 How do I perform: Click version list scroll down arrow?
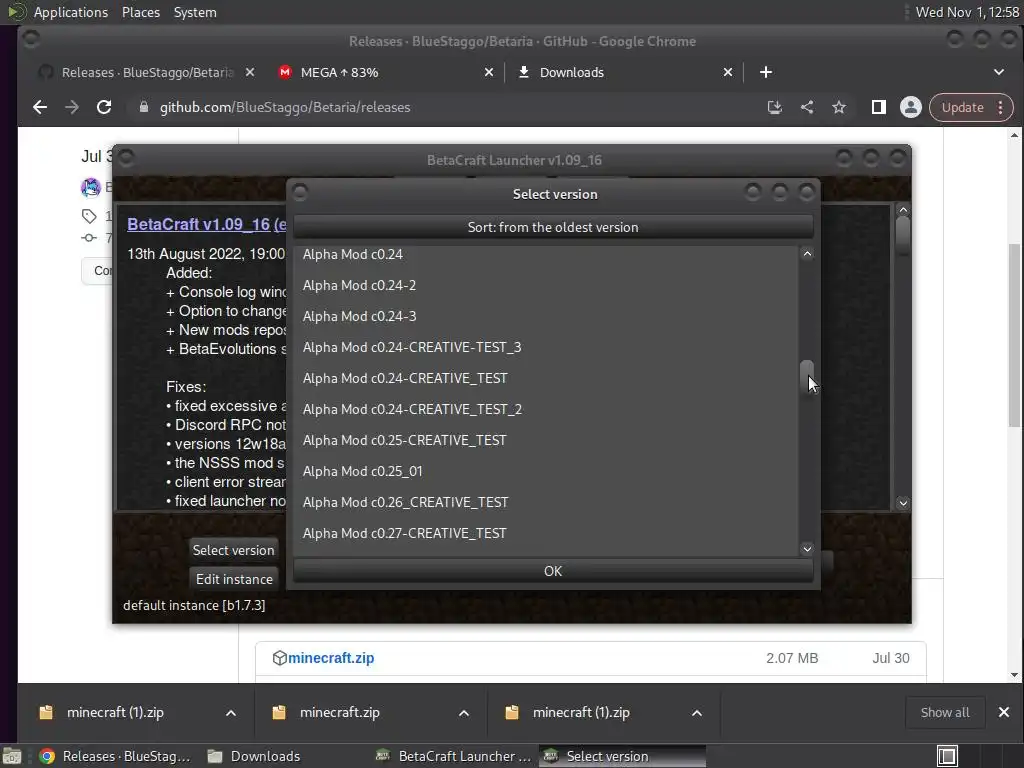(807, 549)
